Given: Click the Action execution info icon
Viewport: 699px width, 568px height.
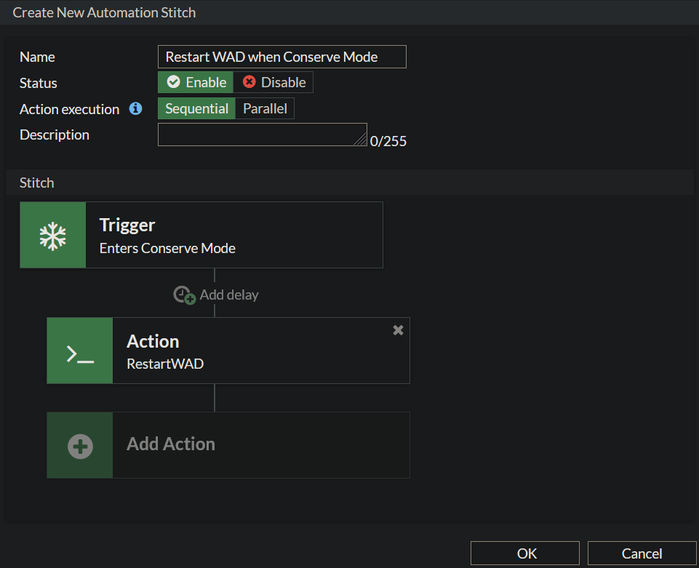Looking at the screenshot, I should click(x=136, y=109).
